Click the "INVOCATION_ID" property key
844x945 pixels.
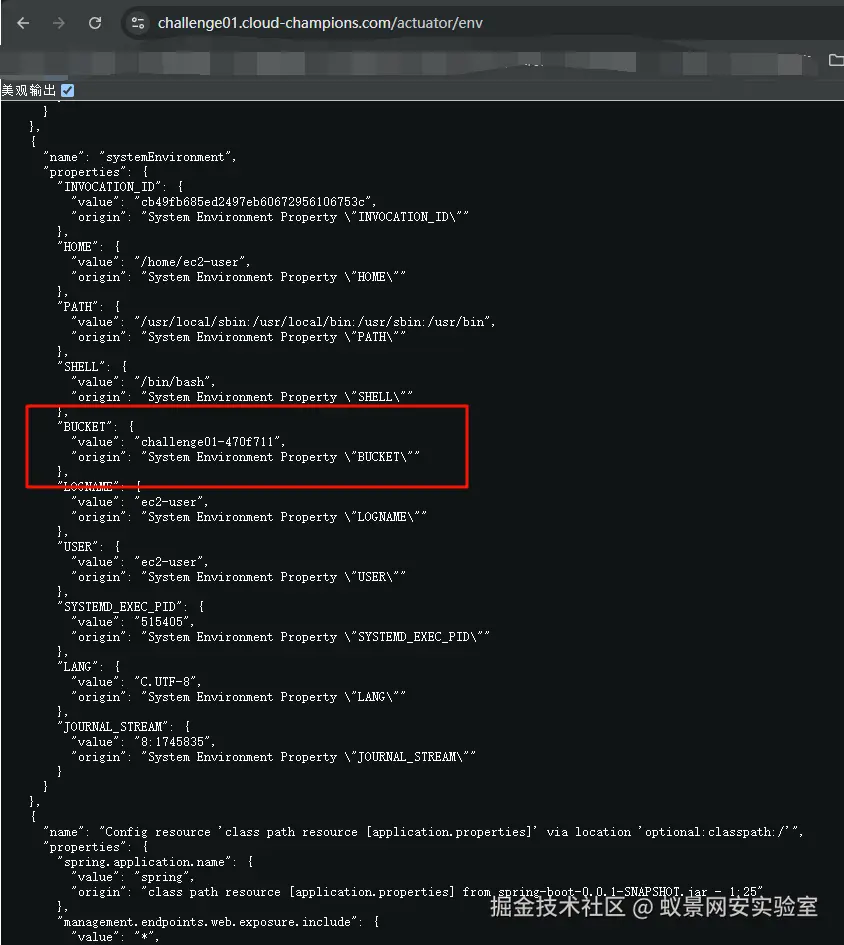(112, 187)
